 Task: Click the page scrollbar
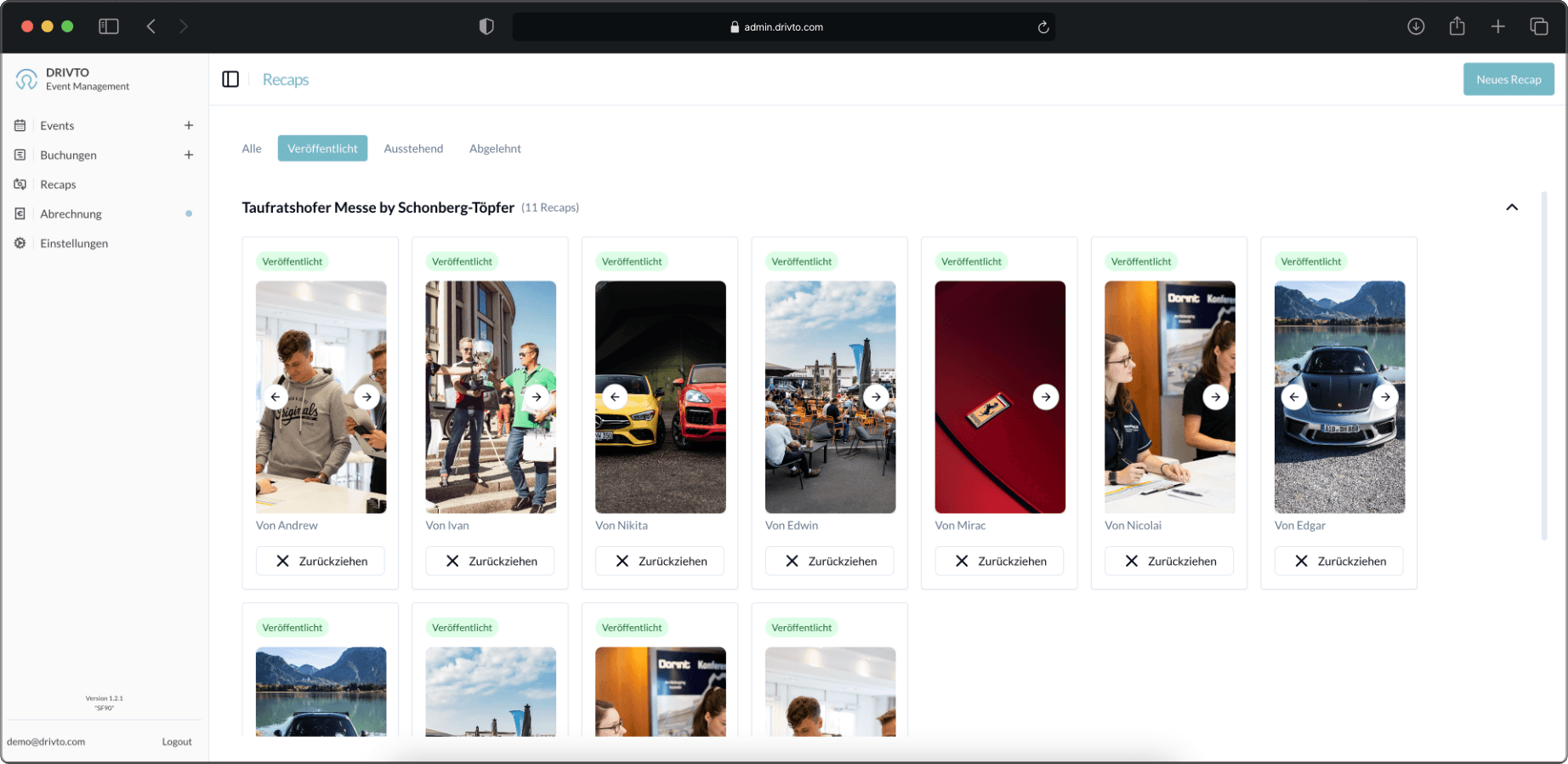point(1544,366)
